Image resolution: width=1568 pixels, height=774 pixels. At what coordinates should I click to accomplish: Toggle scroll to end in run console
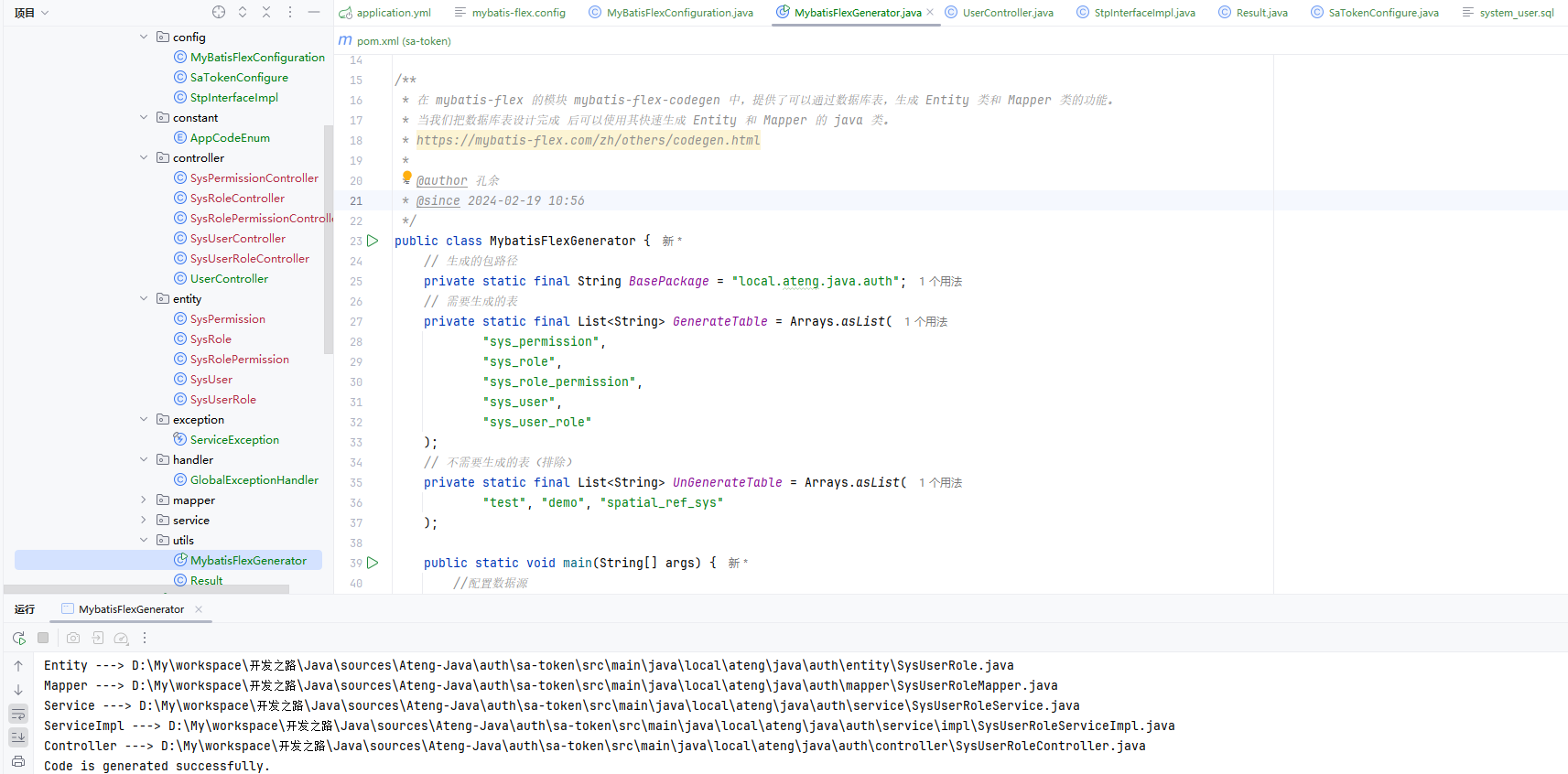[x=18, y=736]
